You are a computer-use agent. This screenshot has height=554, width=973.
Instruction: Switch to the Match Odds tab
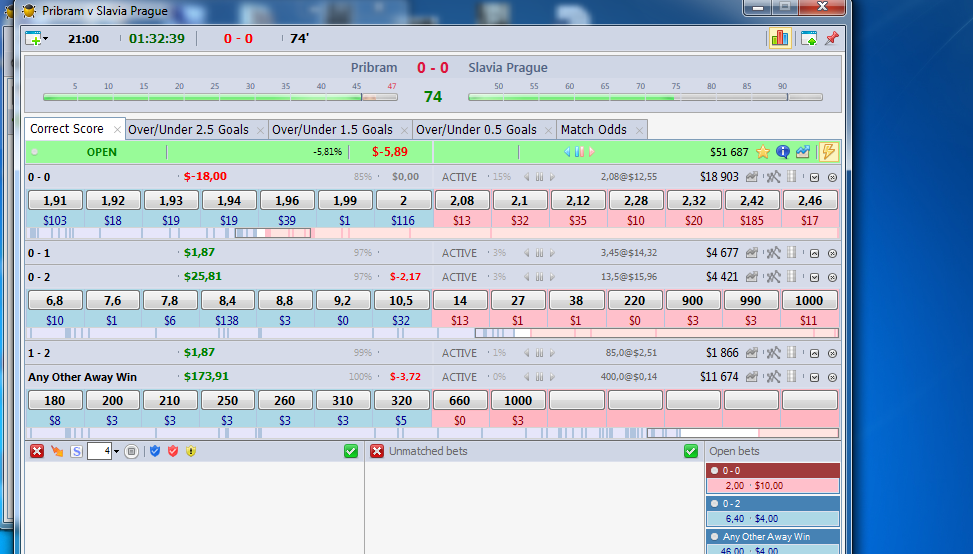click(593, 130)
